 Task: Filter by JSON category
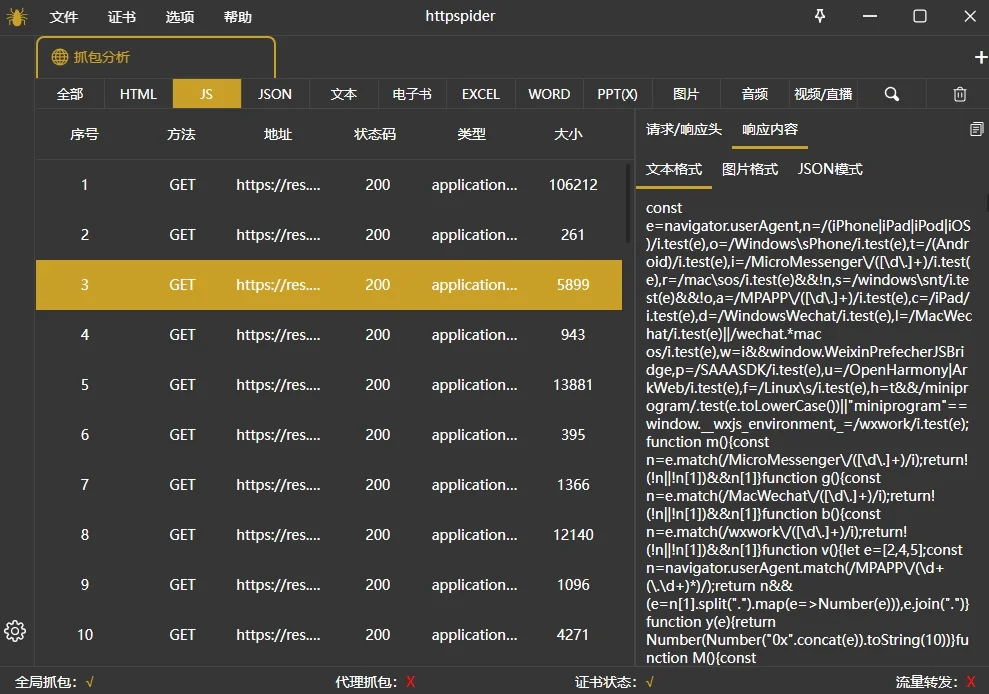(x=275, y=94)
